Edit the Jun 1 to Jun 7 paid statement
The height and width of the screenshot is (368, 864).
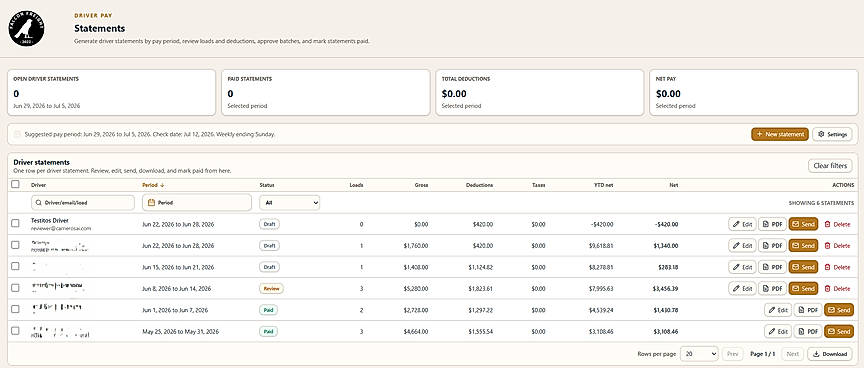(777, 310)
